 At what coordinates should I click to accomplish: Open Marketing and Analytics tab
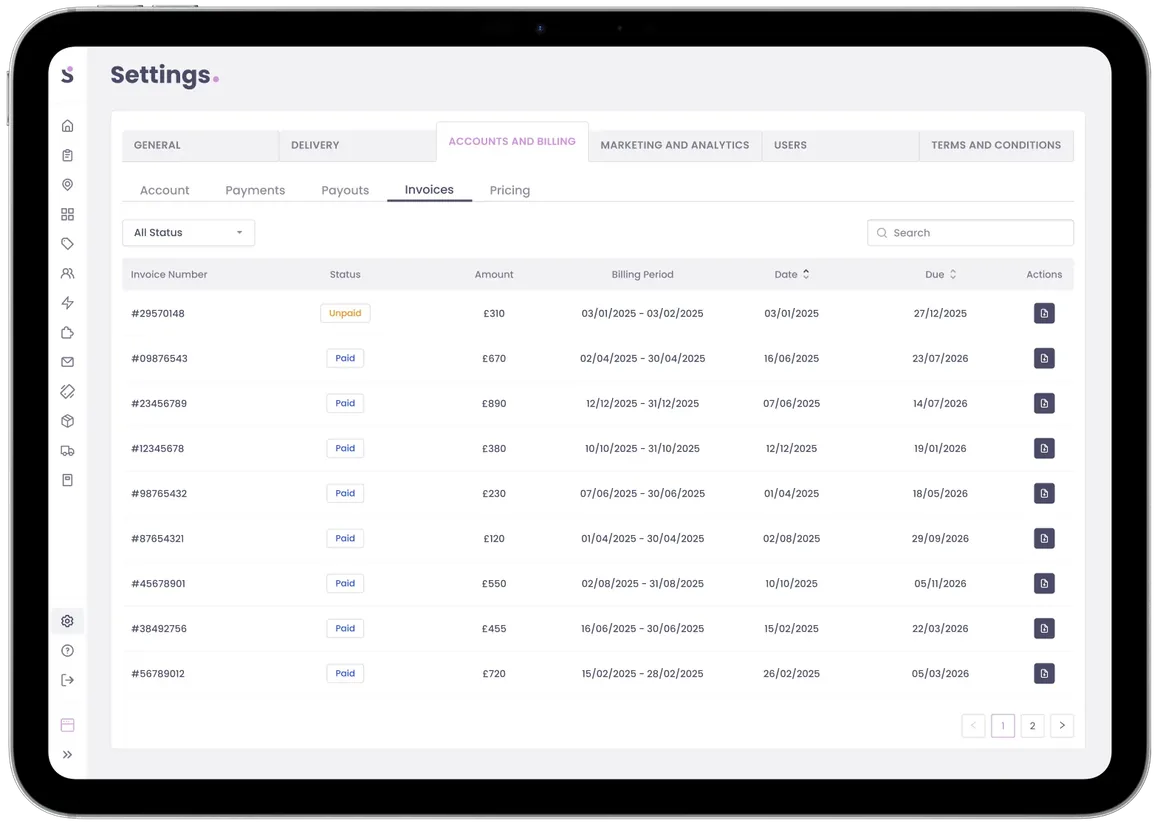(675, 146)
